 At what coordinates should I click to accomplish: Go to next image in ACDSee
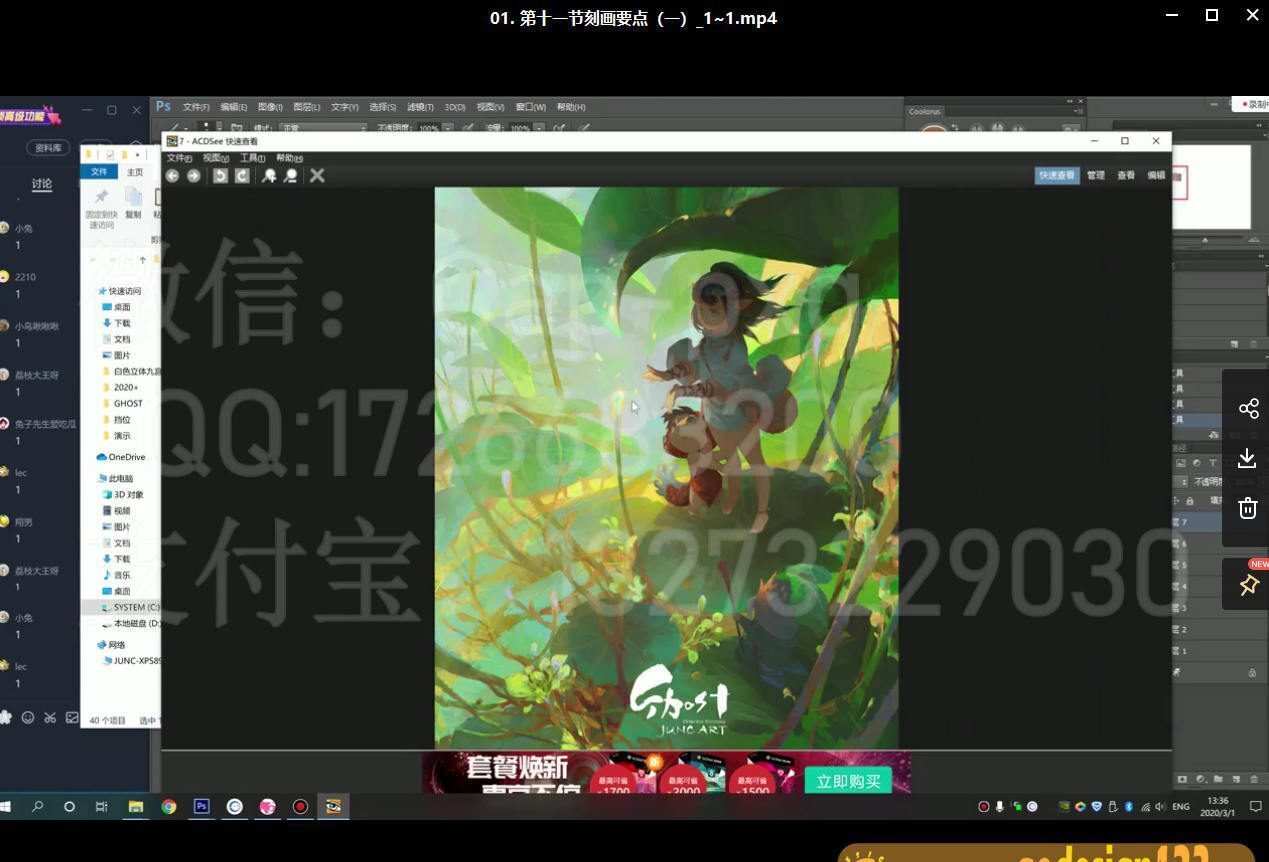(x=194, y=176)
